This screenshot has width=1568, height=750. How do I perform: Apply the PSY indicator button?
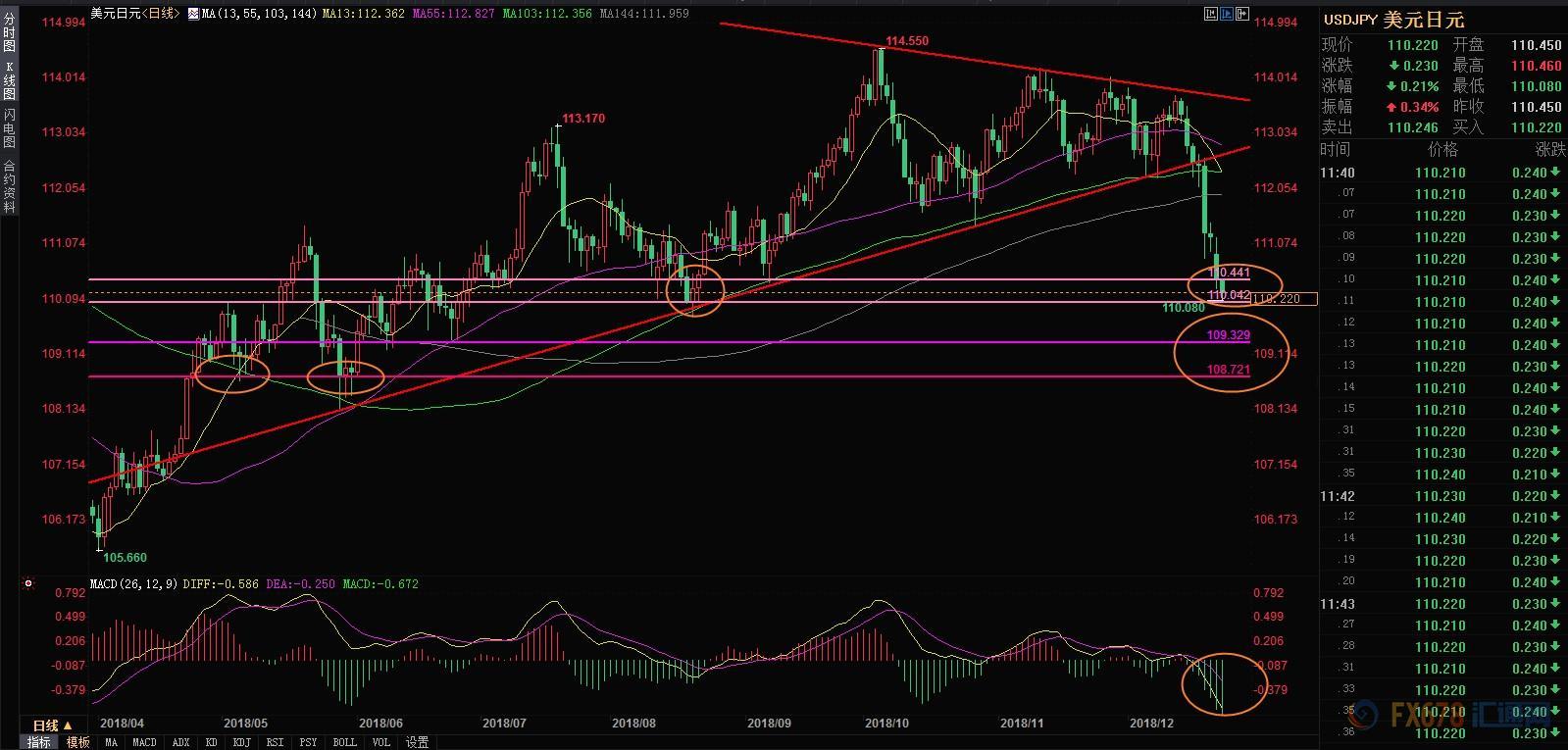pyautogui.click(x=309, y=742)
